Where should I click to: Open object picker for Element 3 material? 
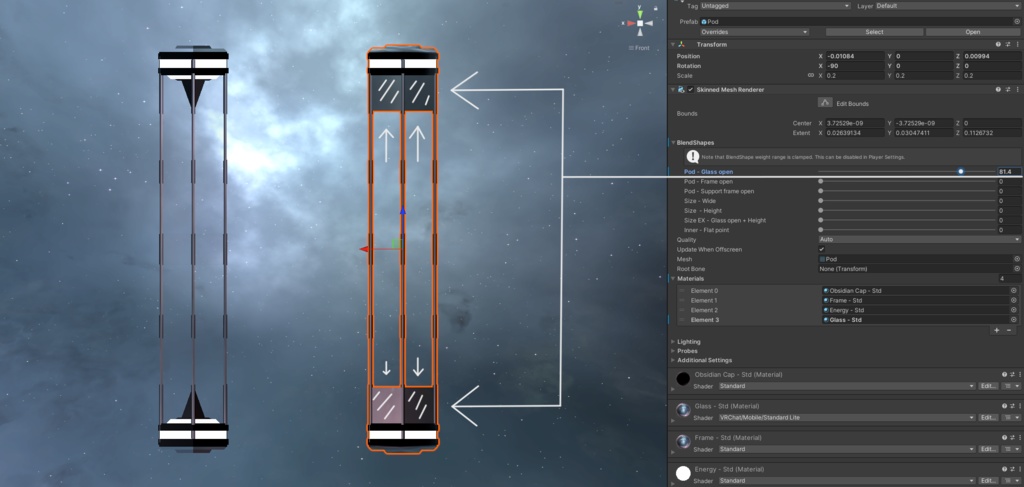click(x=1014, y=320)
